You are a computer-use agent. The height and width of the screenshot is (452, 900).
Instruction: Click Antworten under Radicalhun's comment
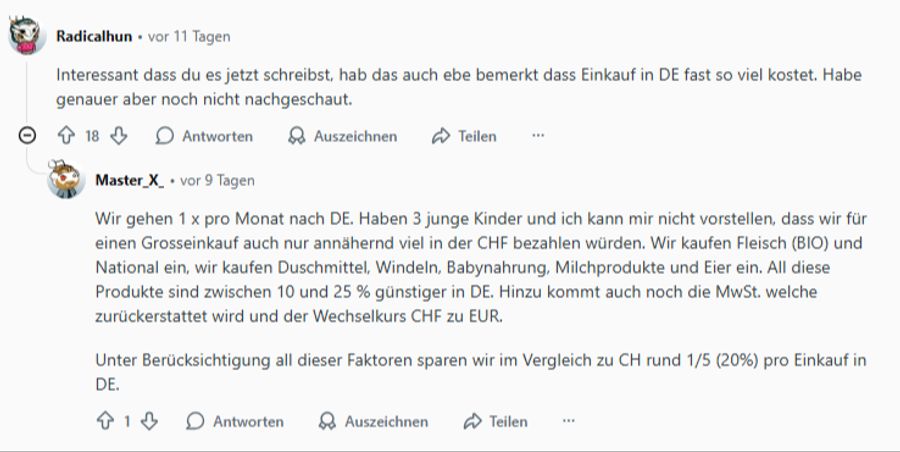point(205,136)
